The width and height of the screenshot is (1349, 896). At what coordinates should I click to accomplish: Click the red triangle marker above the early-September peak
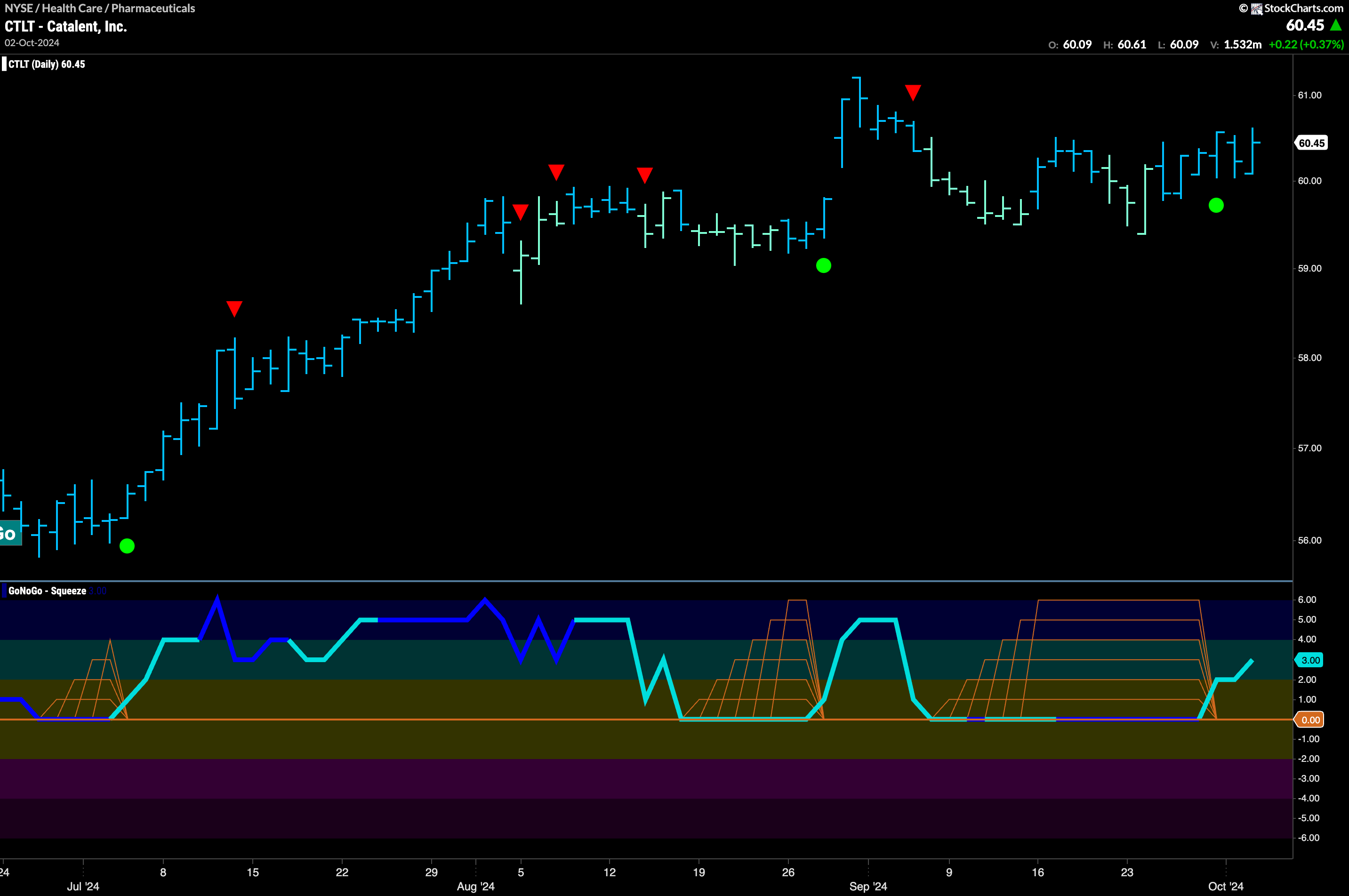coord(913,93)
